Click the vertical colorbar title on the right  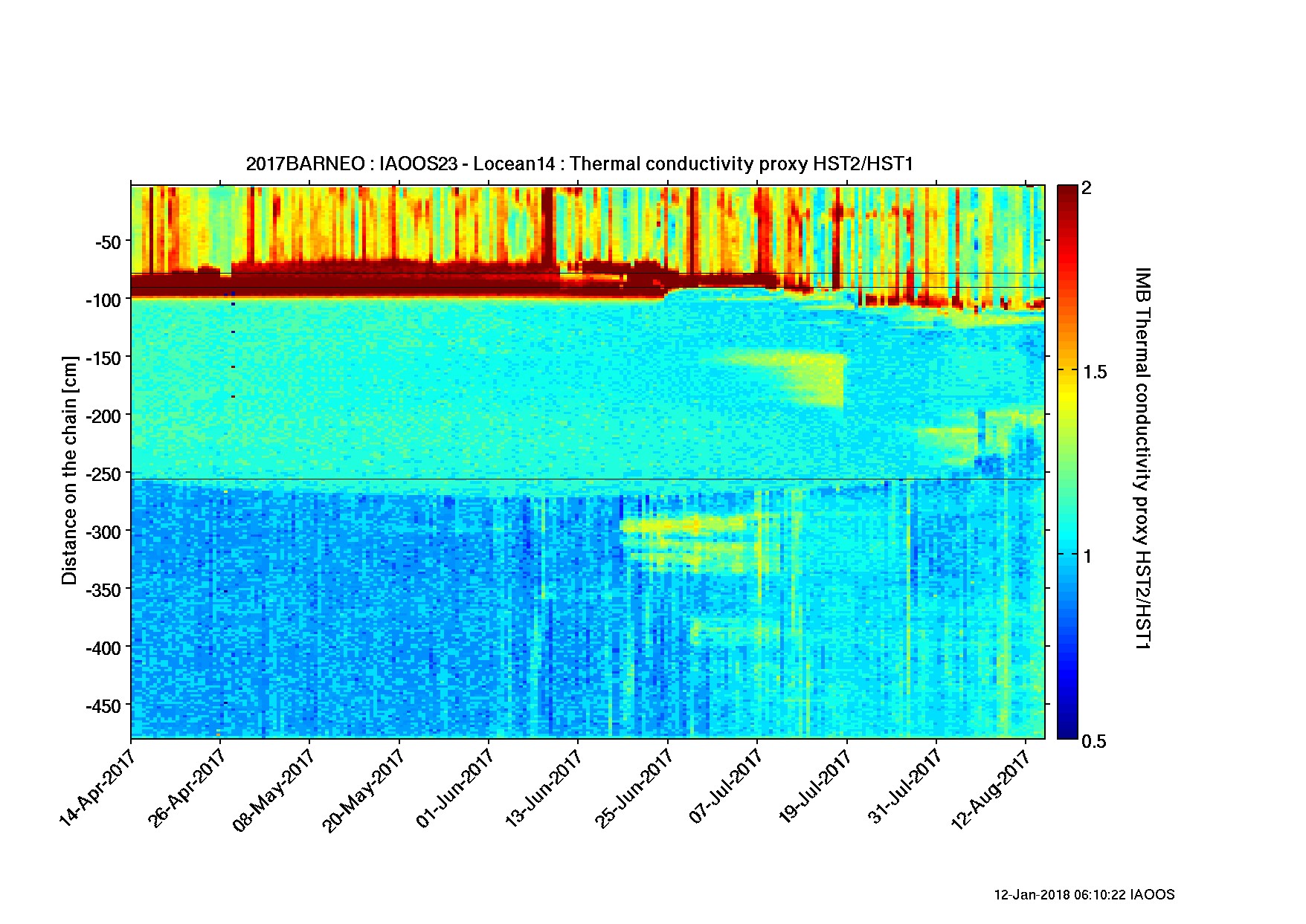[1142, 459]
